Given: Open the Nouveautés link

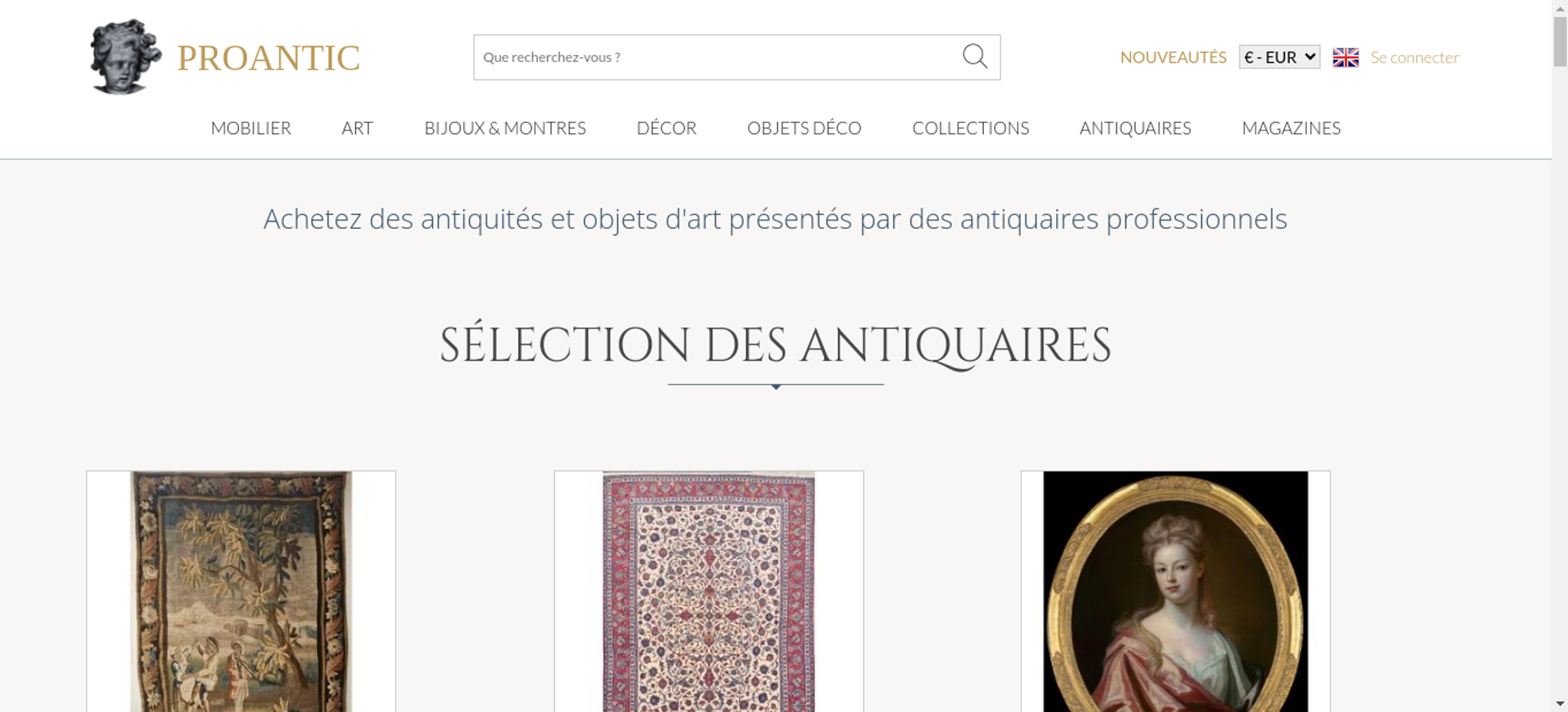Looking at the screenshot, I should (1173, 57).
